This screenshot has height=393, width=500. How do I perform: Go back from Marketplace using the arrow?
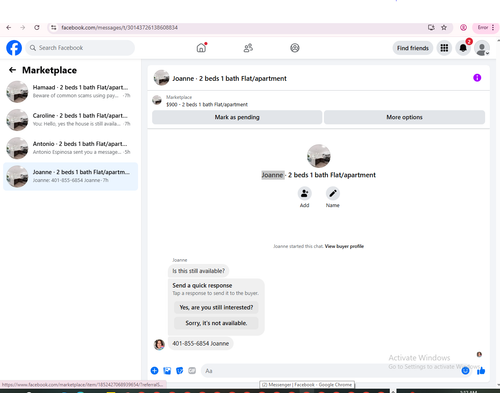(x=12, y=70)
